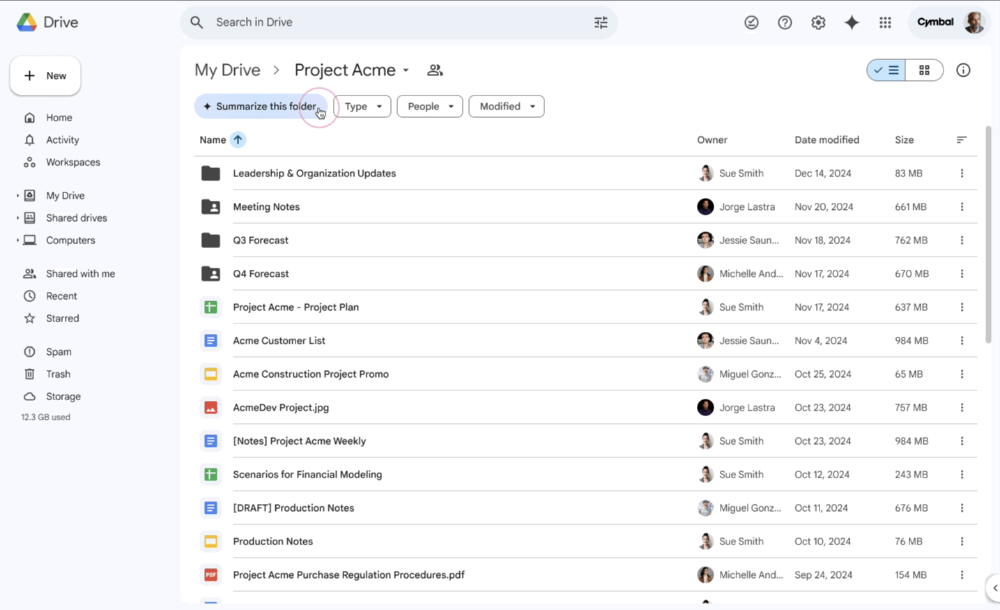The width and height of the screenshot is (1000, 610).
Task: Open more actions for Acme Customer List
Action: [962, 341]
